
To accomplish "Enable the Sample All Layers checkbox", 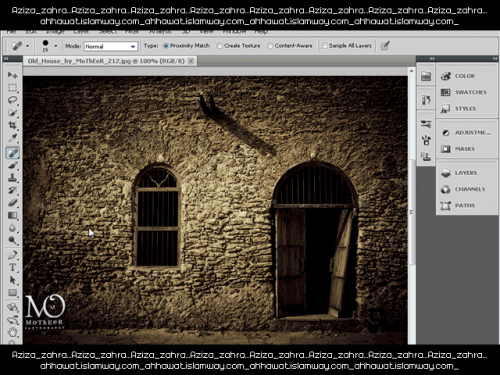I will click(347, 46).
